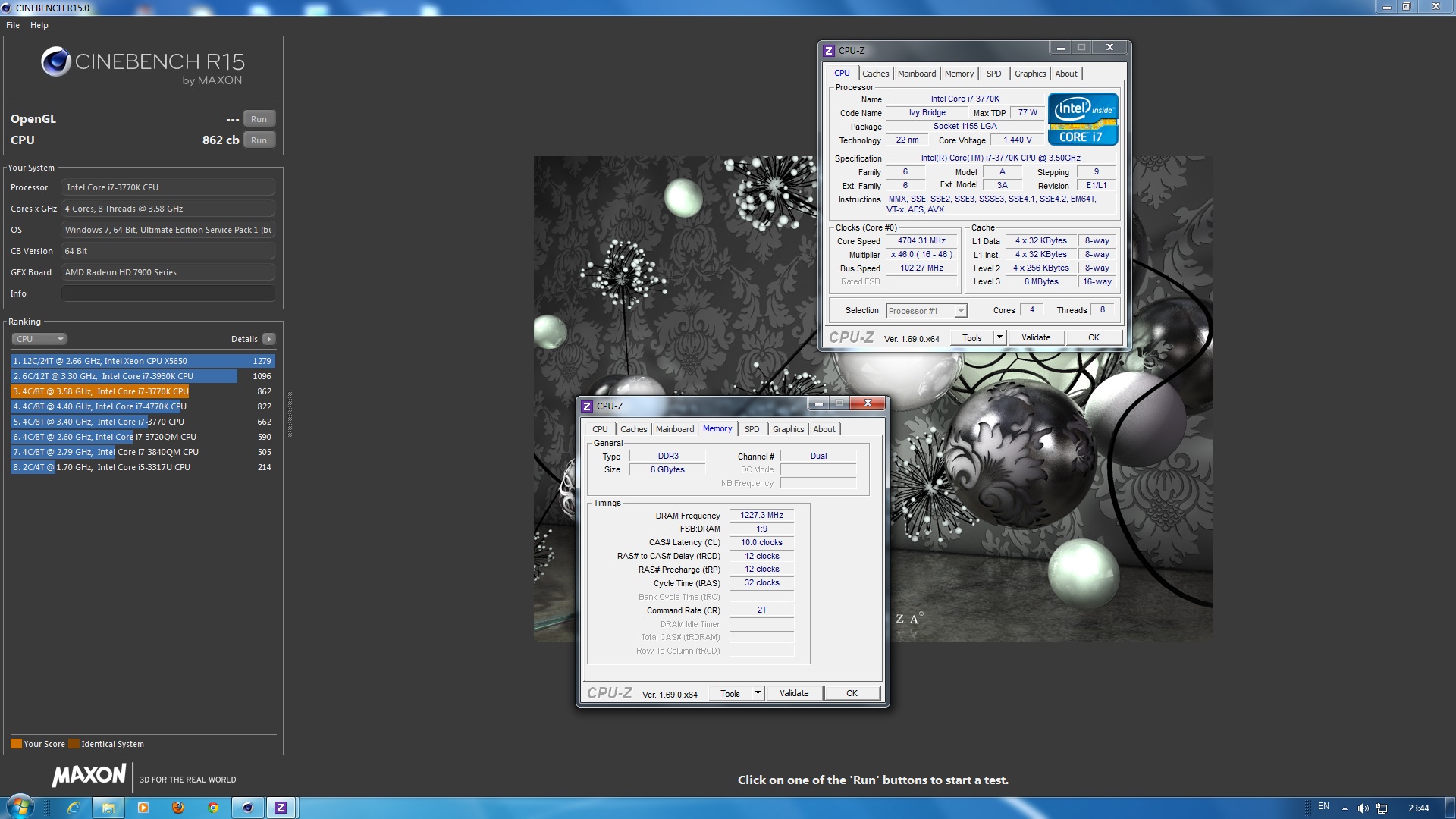Click the taskbar clock 23:44

coord(1418,808)
